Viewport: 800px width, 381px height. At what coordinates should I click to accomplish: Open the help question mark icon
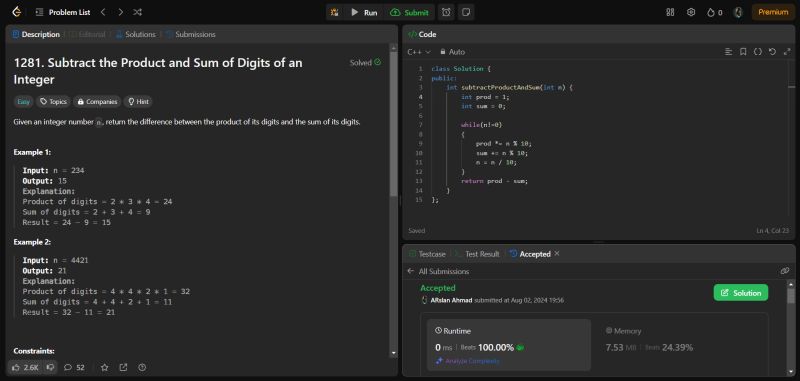[x=142, y=367]
